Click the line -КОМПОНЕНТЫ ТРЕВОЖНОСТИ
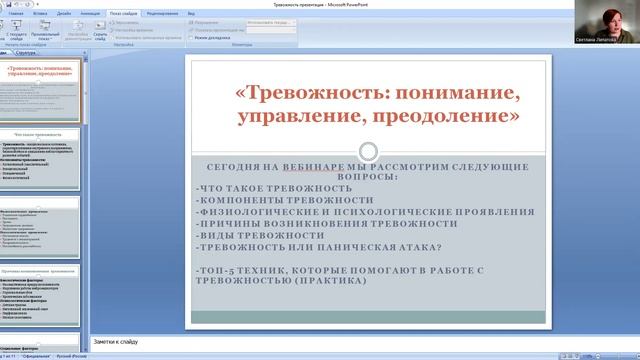 click(284, 200)
